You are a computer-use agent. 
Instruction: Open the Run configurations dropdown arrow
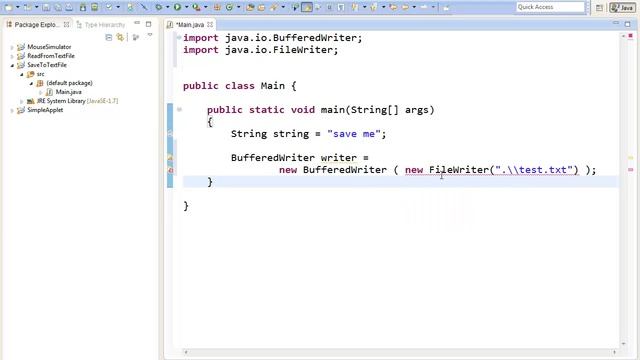(x=187, y=7)
